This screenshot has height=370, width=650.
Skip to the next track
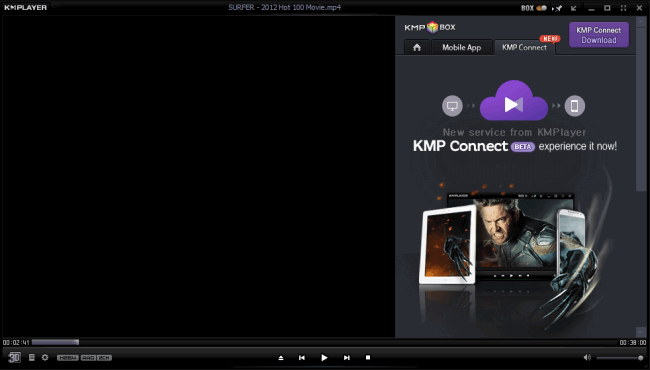(347, 358)
